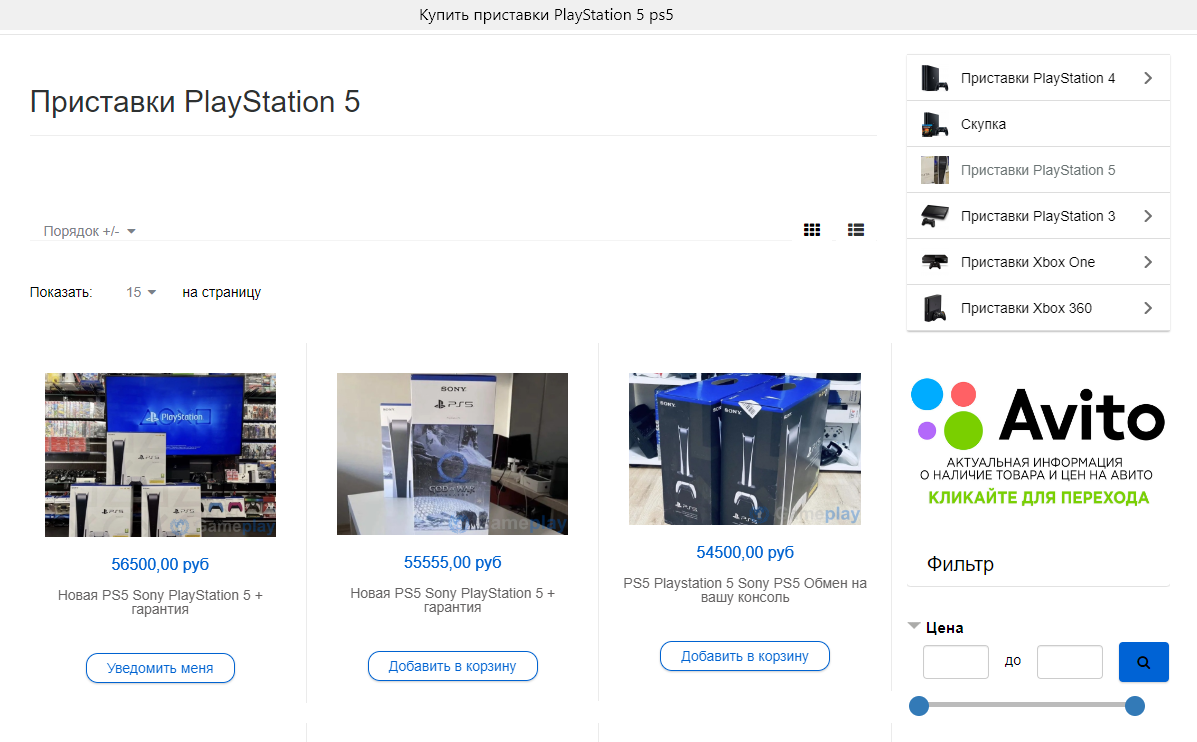Switch to grid view layout icon
Screen dimensions: 1197x742
point(811,230)
